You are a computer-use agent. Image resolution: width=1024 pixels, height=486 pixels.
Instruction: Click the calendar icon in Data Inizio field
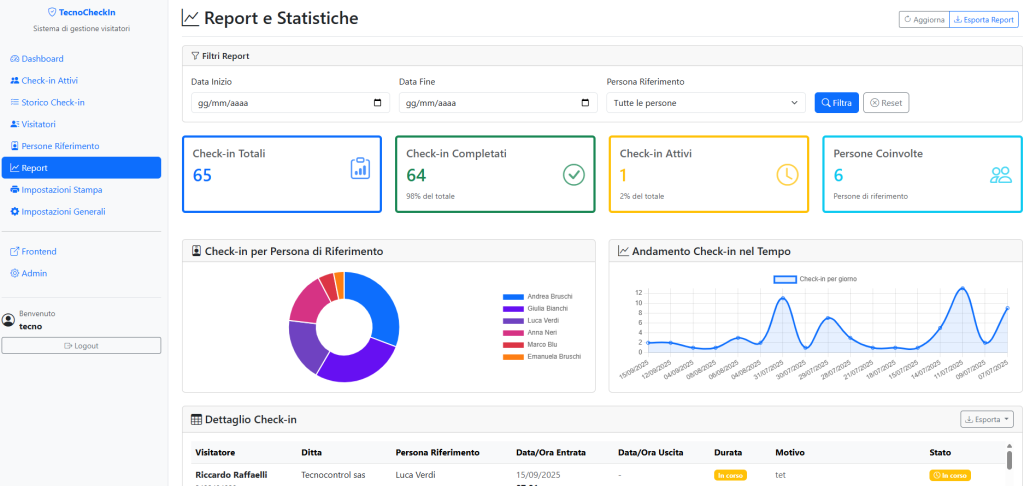point(377,103)
